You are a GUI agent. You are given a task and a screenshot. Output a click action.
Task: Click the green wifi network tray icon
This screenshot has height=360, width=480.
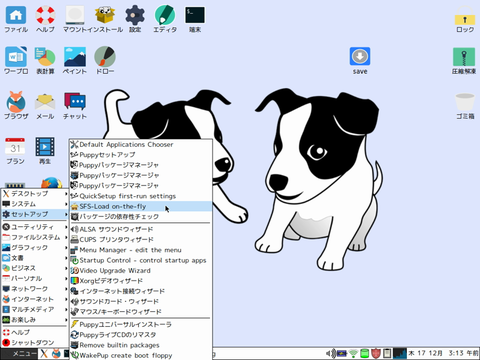tap(353, 353)
